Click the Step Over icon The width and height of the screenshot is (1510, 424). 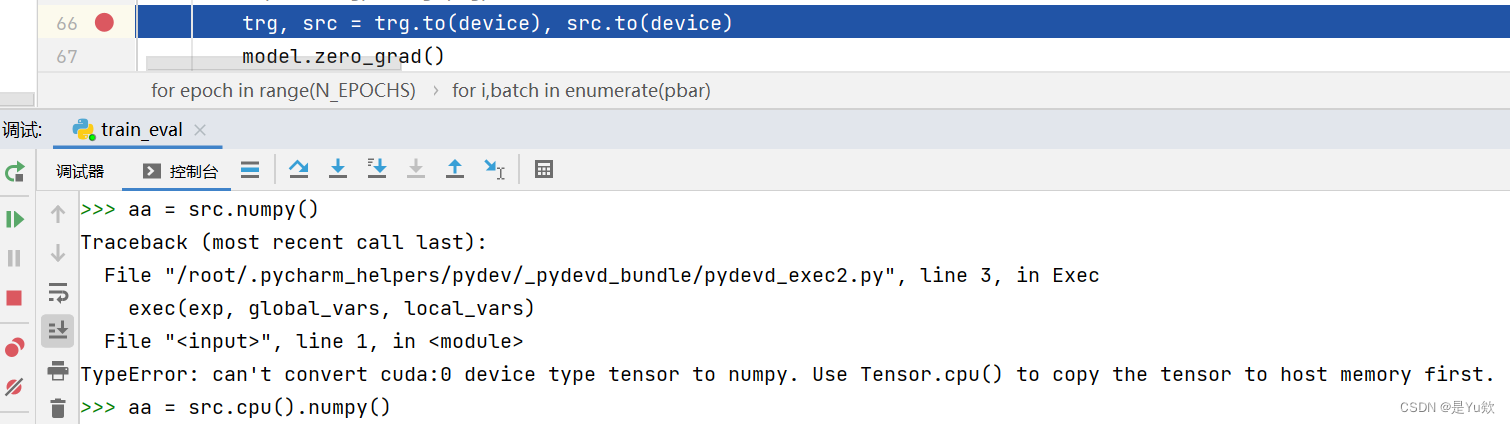[298, 169]
